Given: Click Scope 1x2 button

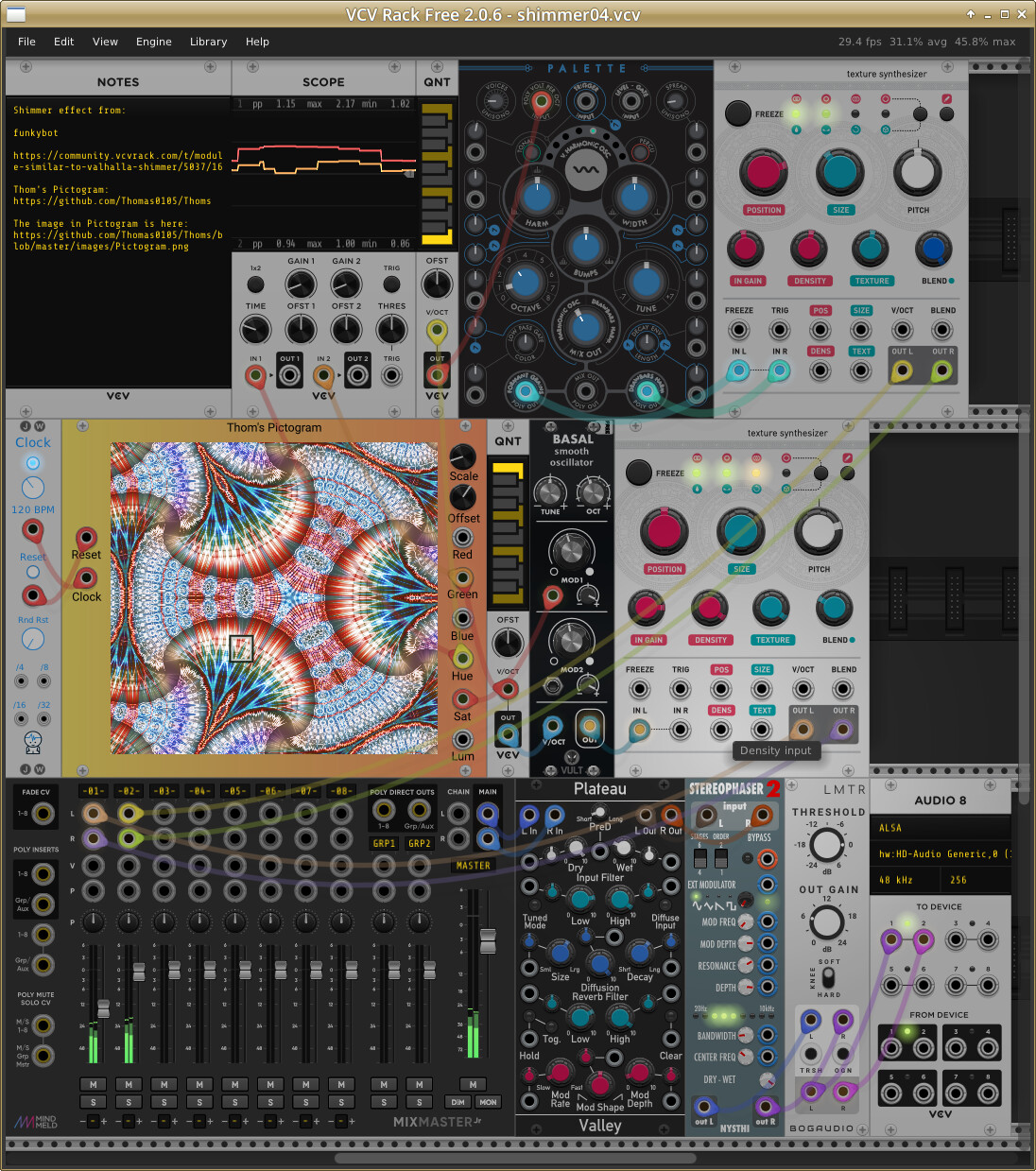Looking at the screenshot, I should [255, 284].
